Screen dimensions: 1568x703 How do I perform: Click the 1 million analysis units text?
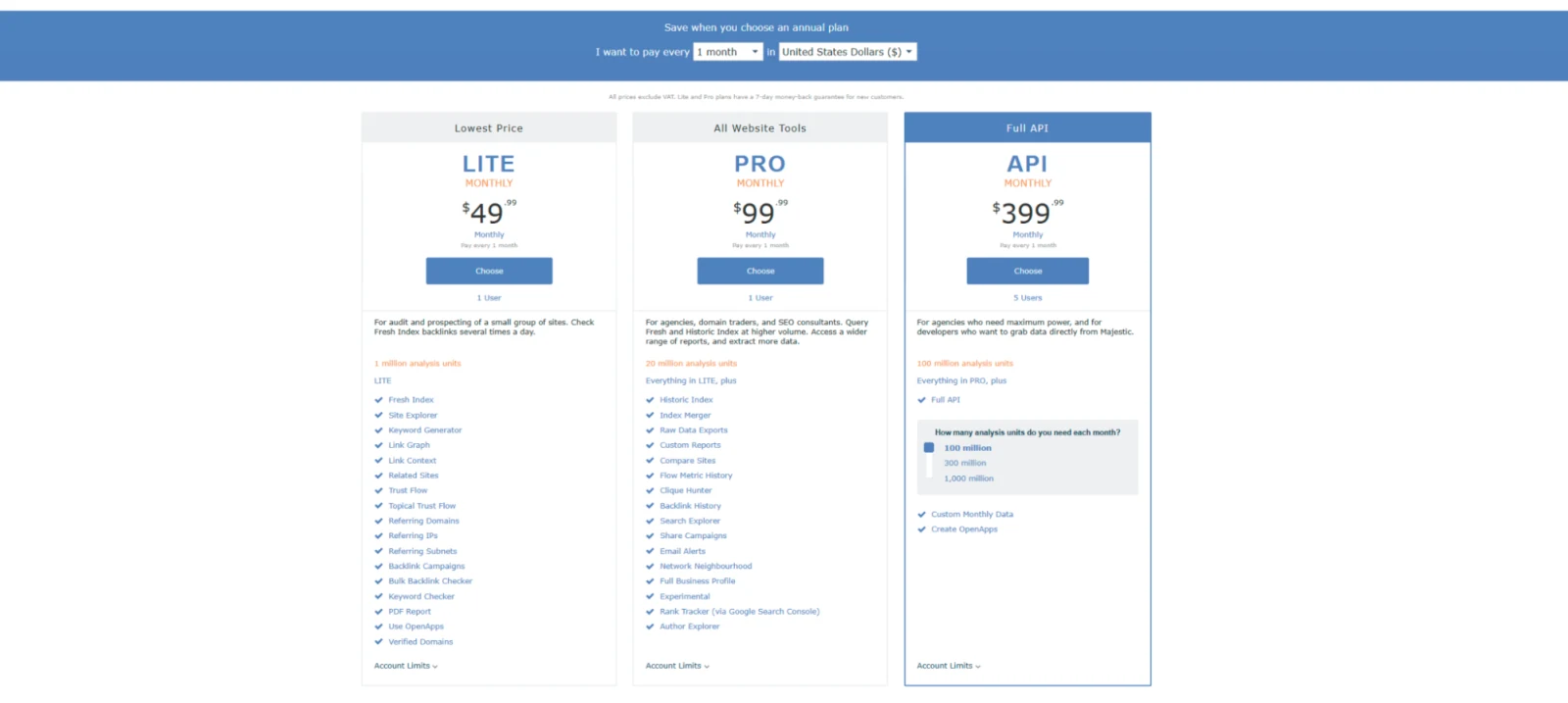[x=417, y=364]
